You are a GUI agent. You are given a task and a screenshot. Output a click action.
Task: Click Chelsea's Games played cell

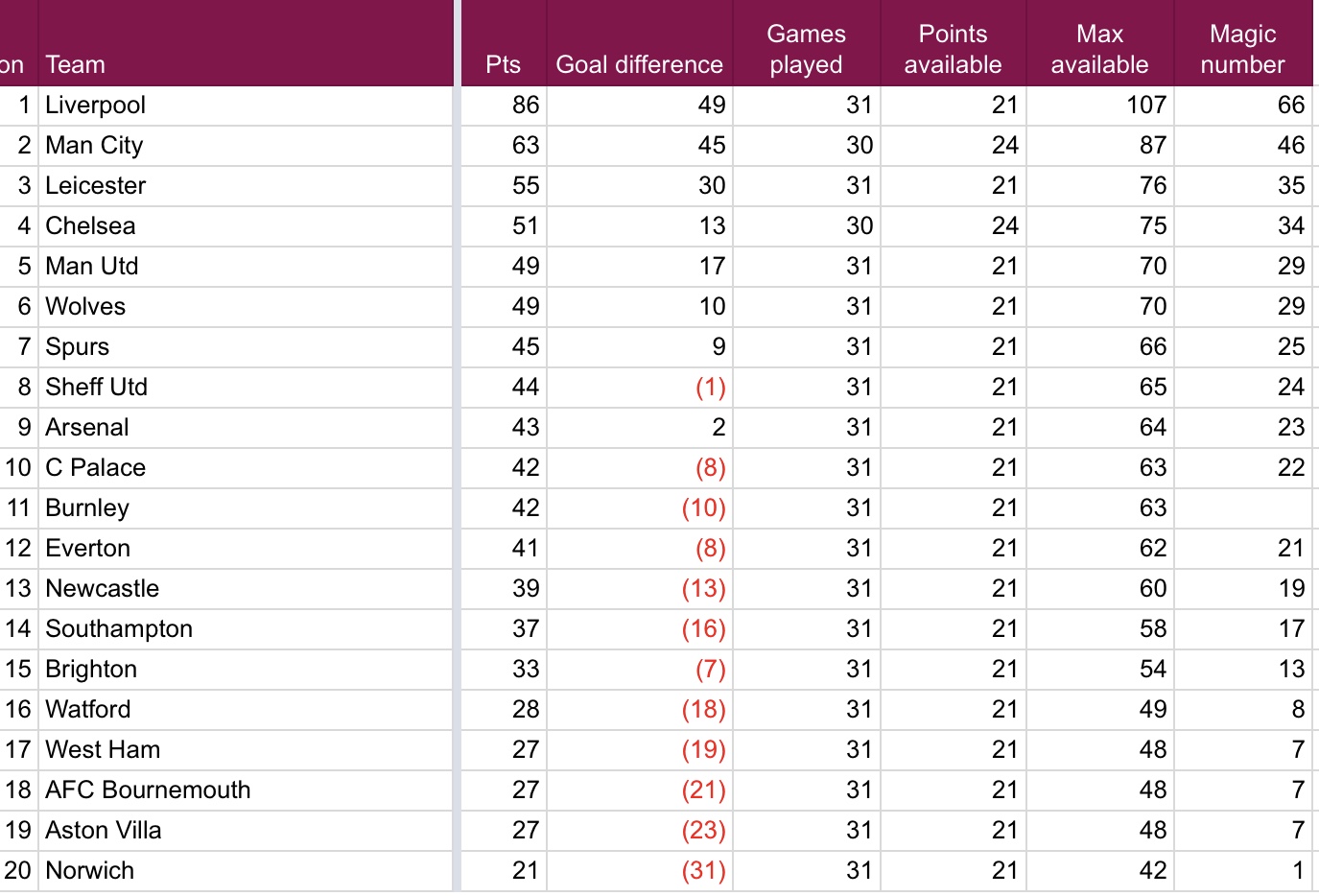(859, 225)
